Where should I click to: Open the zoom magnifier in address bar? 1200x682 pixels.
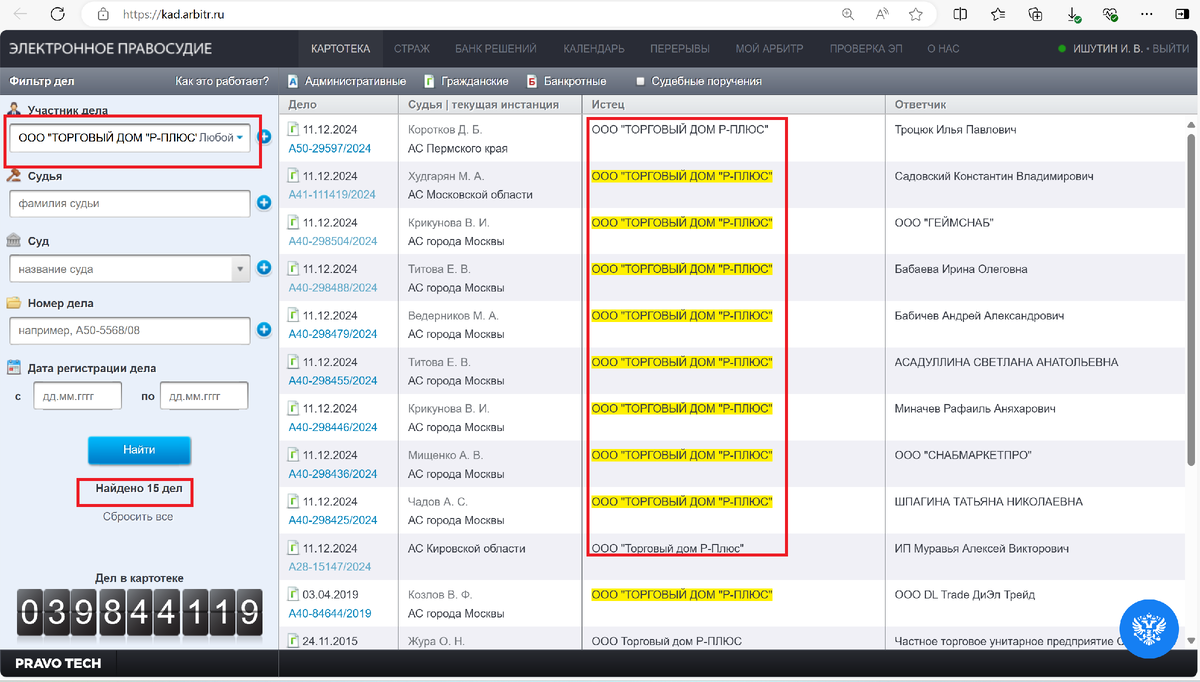click(x=849, y=14)
